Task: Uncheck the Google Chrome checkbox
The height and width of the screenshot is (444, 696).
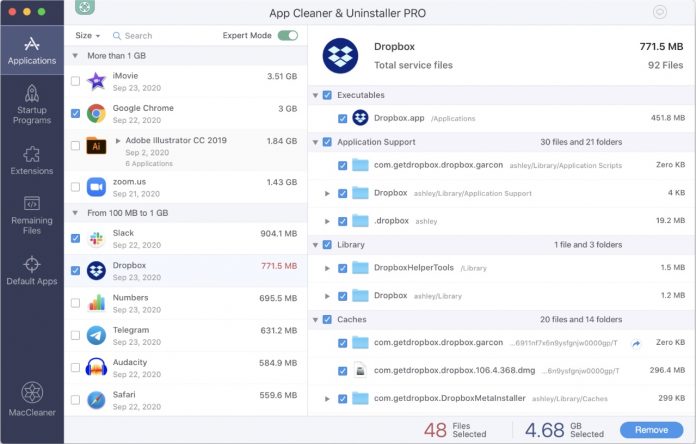Action: (75, 114)
